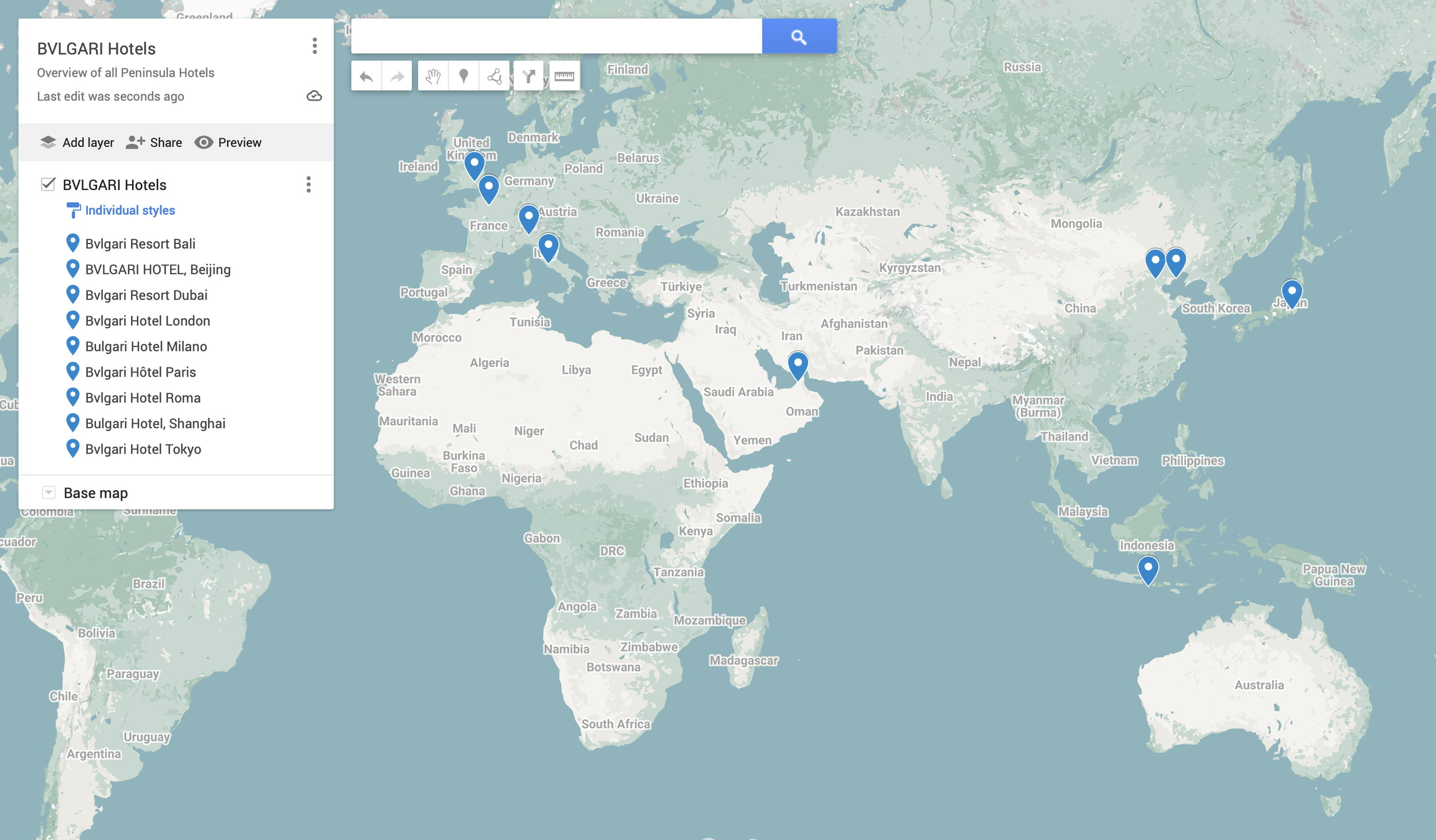
Task: Open map options three-dot menu beside title
Action: pos(314,46)
